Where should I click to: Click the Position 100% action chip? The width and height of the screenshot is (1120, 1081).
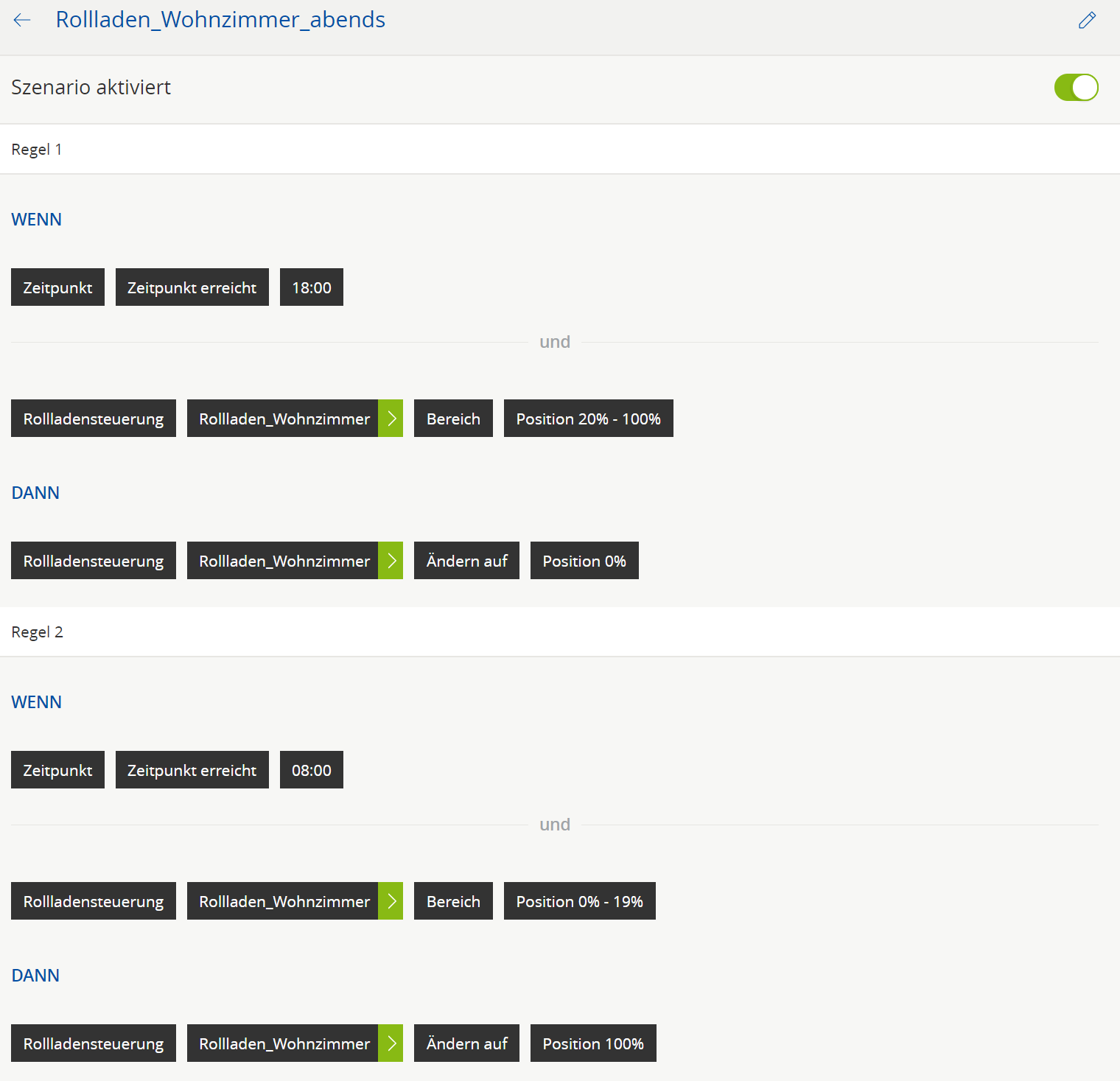coord(592,1043)
